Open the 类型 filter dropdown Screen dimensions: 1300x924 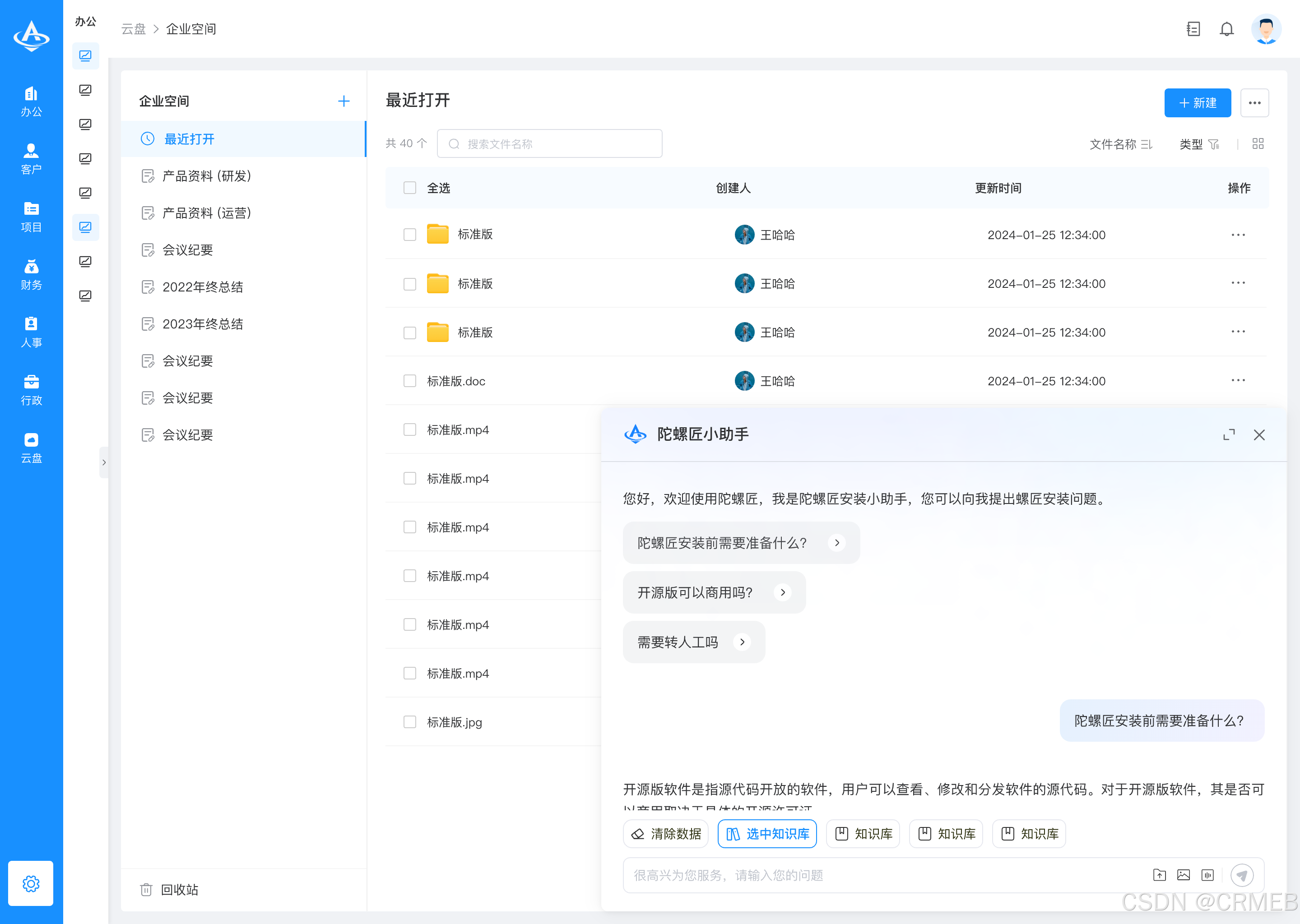tap(1200, 144)
